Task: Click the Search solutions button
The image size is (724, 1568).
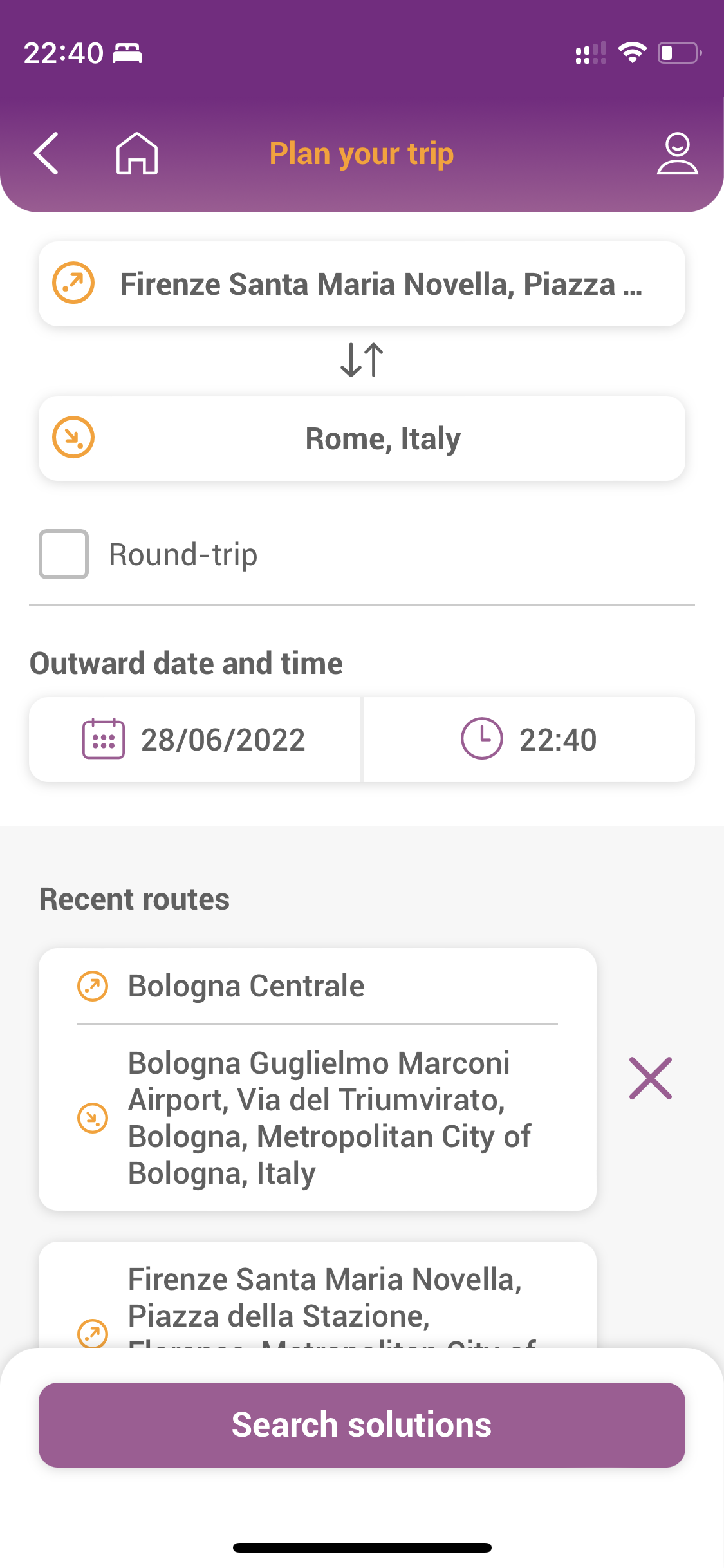Action: (x=362, y=1425)
